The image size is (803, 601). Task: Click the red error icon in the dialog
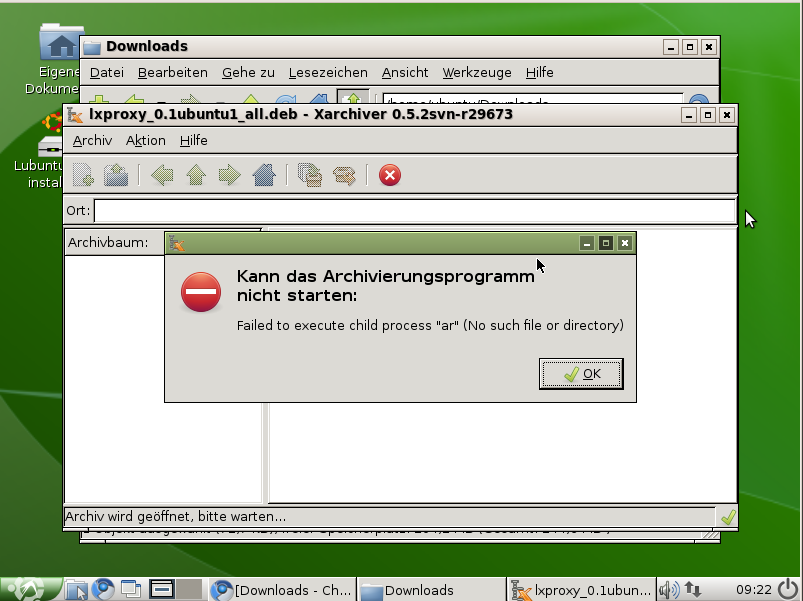(201, 292)
